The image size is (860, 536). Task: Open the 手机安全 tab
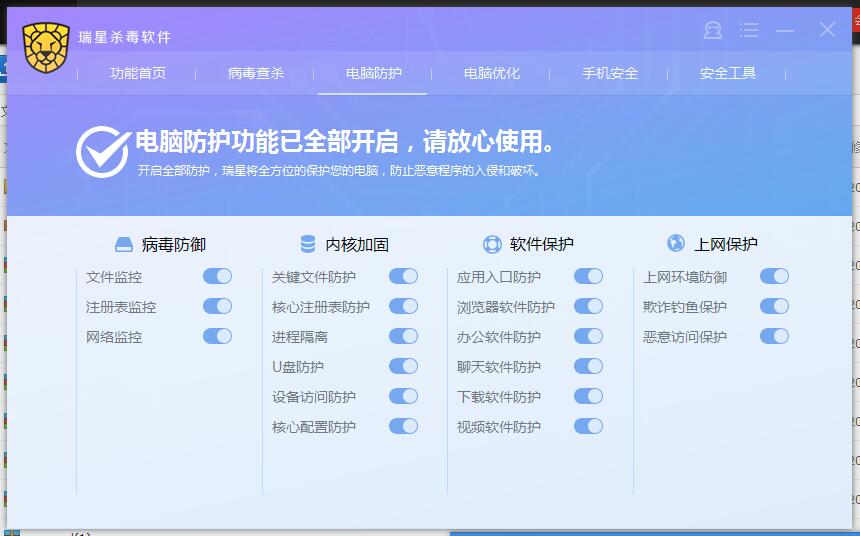(x=610, y=73)
